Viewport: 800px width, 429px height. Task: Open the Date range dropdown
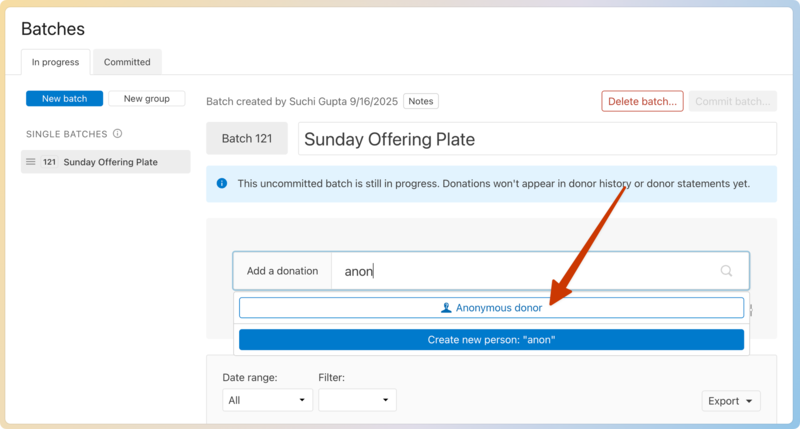pos(267,400)
